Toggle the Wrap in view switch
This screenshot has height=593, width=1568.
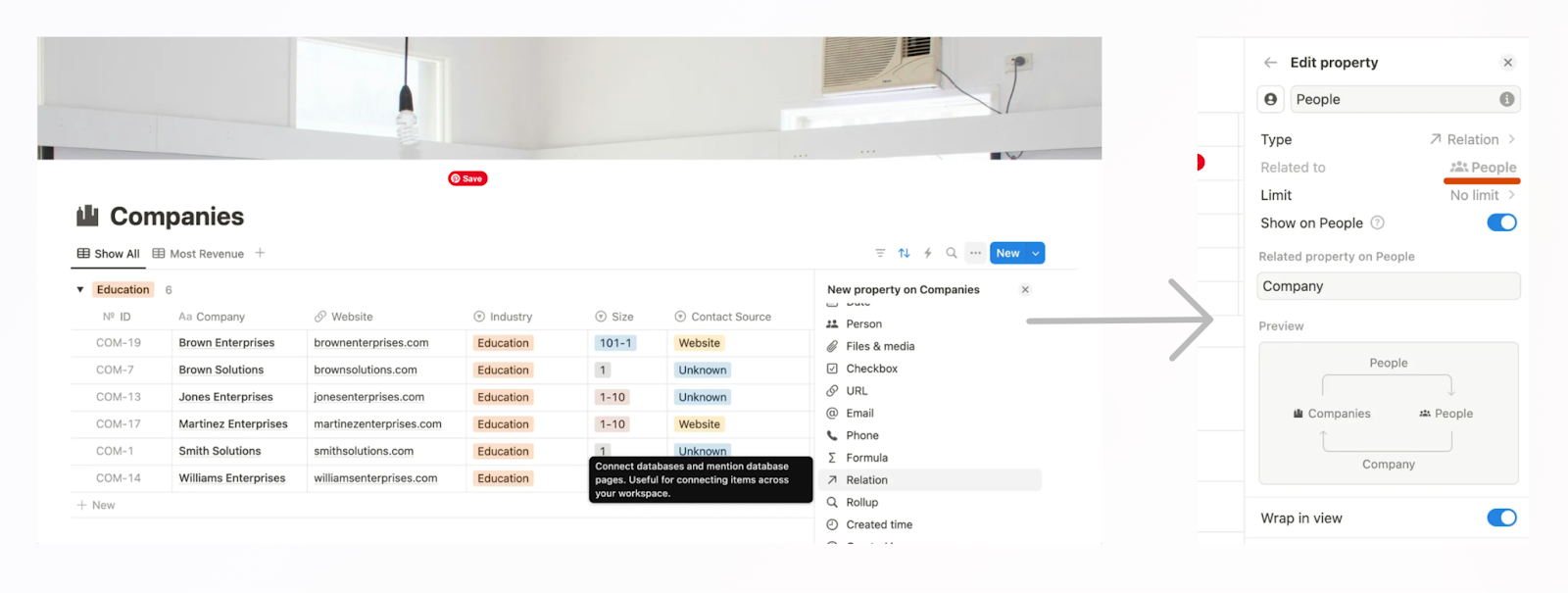tap(1501, 518)
